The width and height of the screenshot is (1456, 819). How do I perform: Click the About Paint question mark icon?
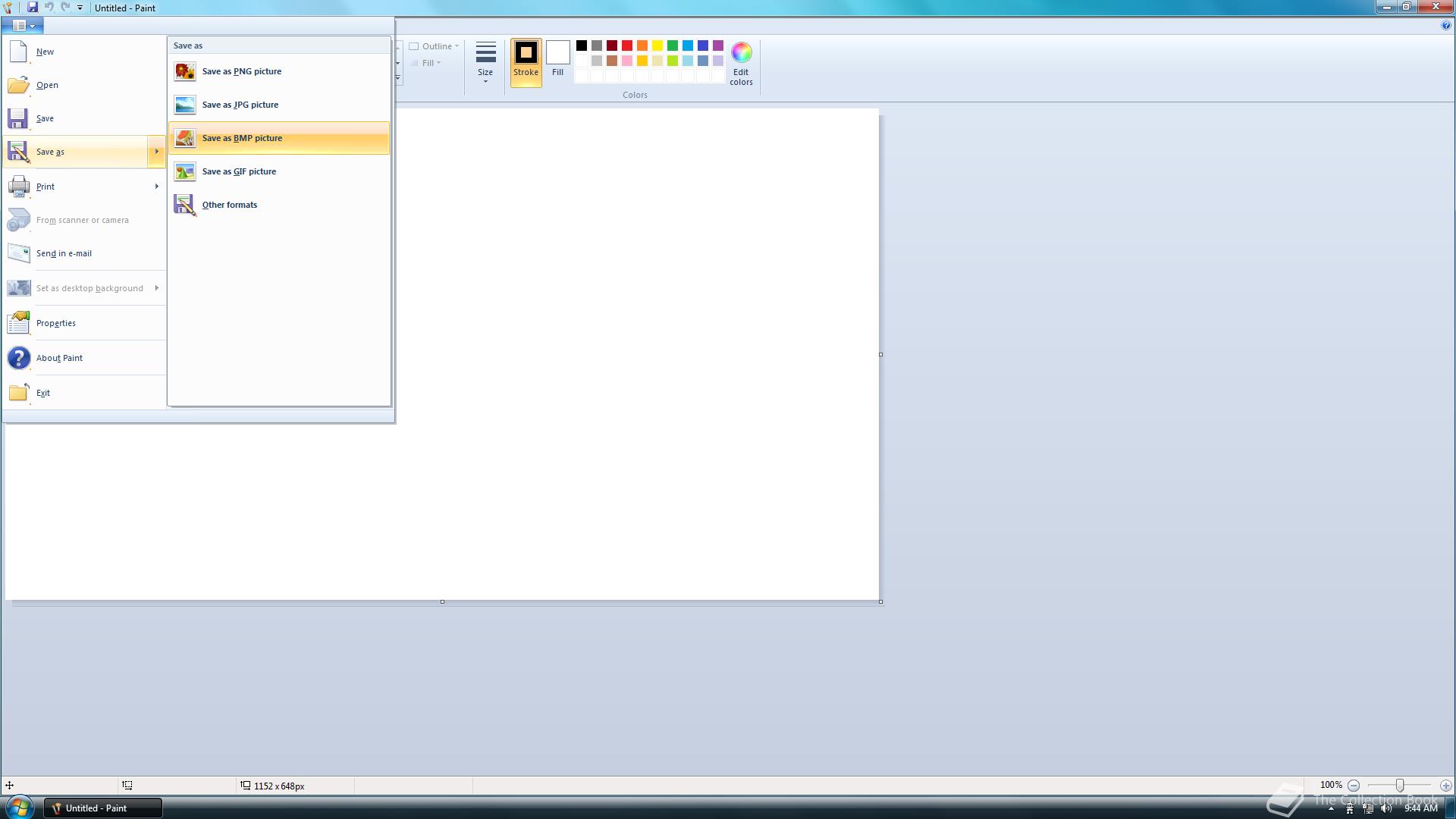click(18, 358)
